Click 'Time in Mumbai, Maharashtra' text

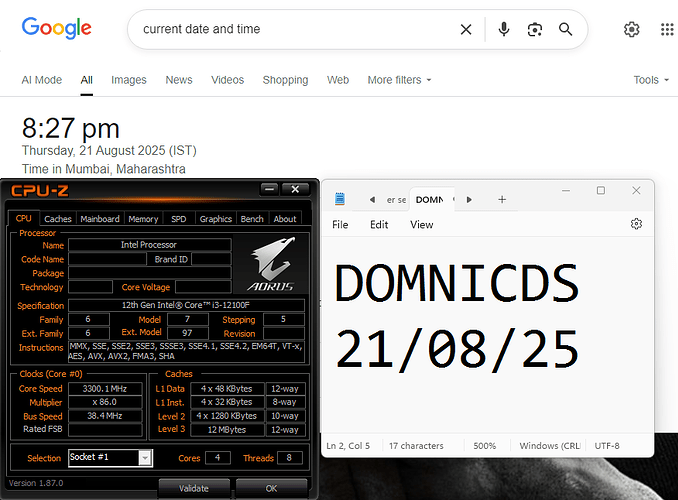click(104, 169)
